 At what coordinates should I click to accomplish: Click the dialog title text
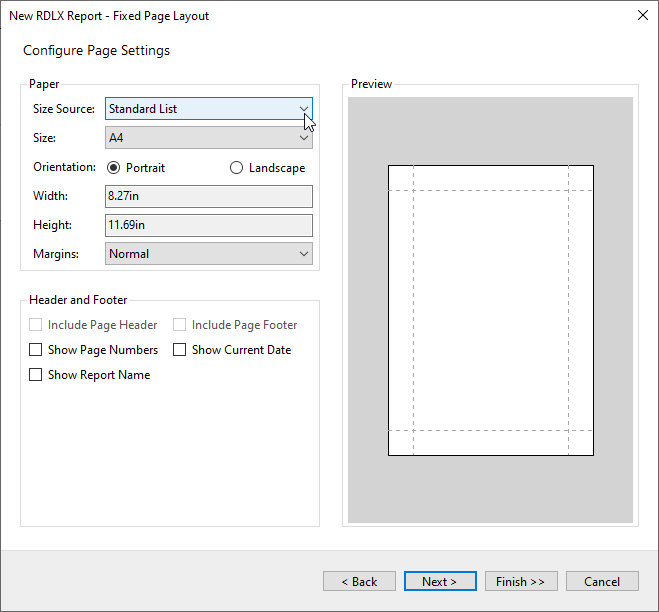tap(109, 16)
